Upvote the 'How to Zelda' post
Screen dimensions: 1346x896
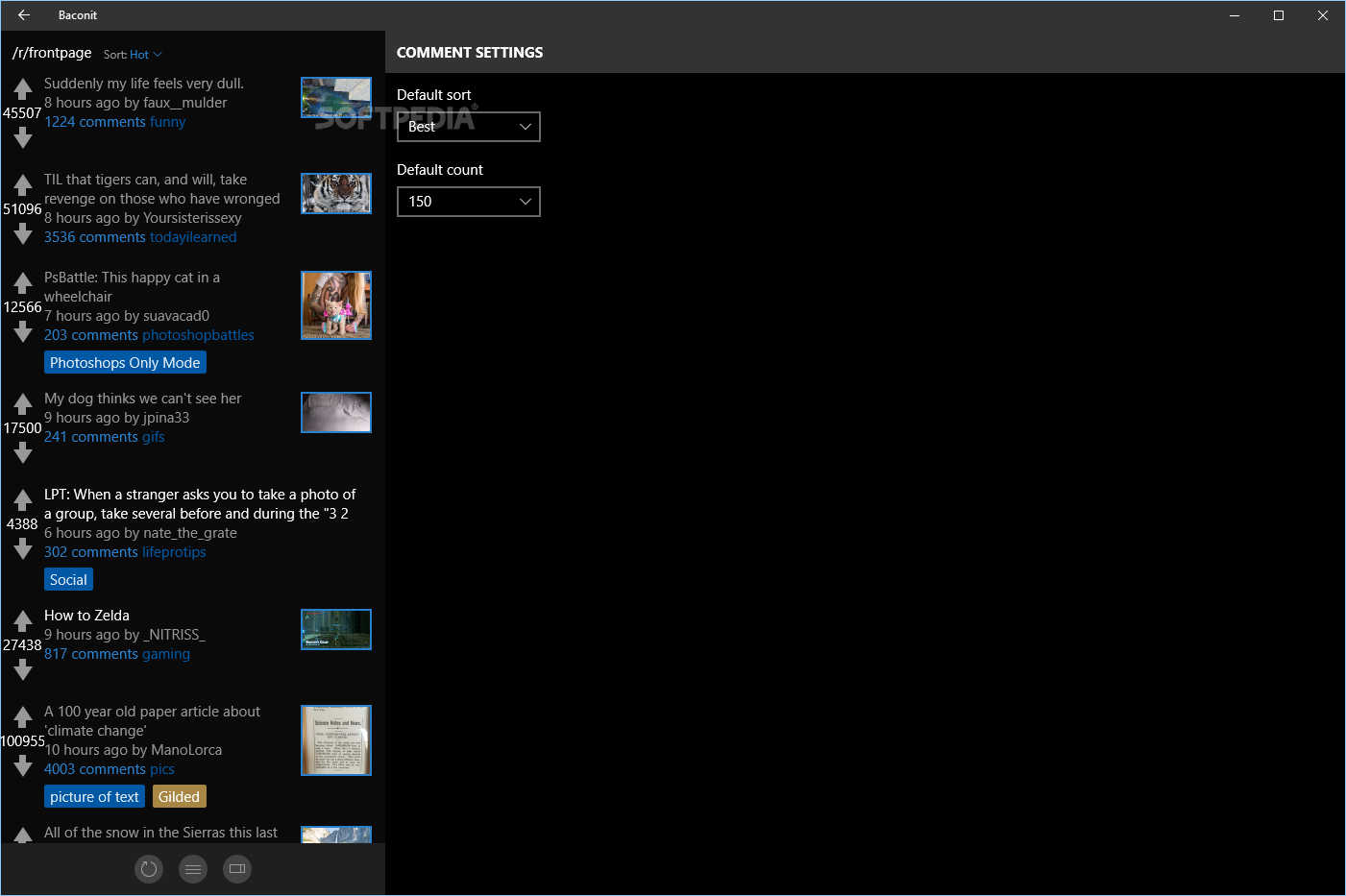pos(23,621)
